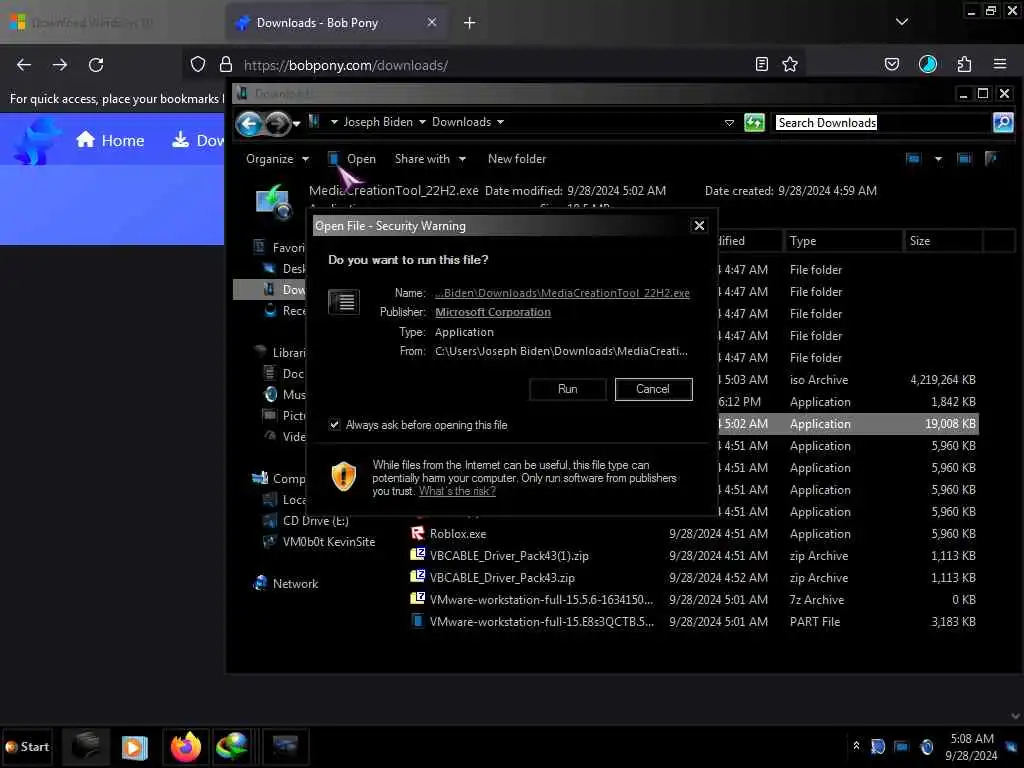The height and width of the screenshot is (768, 1024).
Task: Click the Bob Pony site logo
Action: [x=37, y=141]
